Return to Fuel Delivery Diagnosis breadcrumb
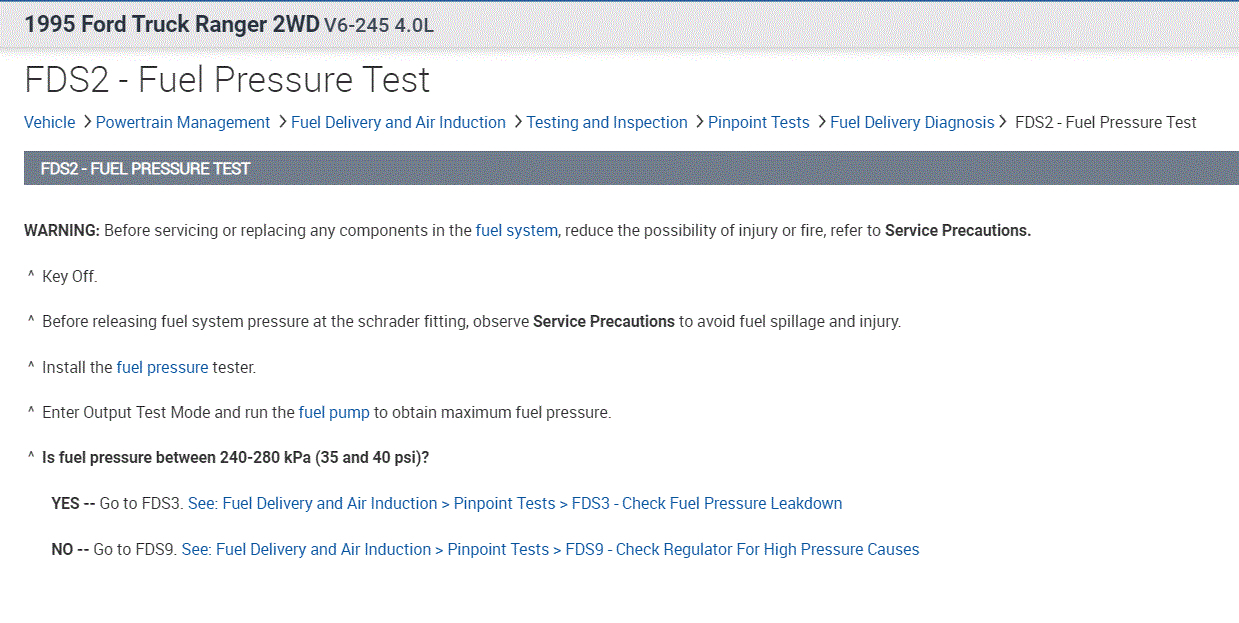 [x=912, y=122]
